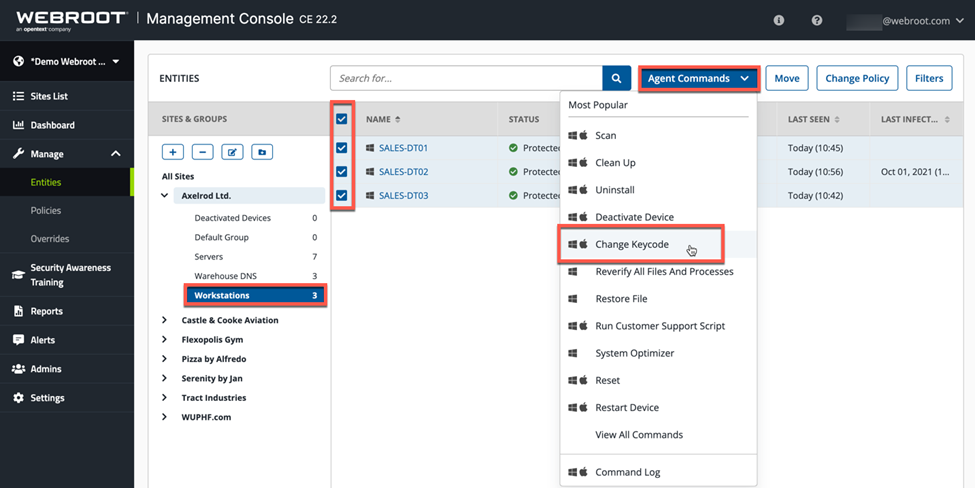
Task: Click the Reports document icon
Action: [x=19, y=311]
